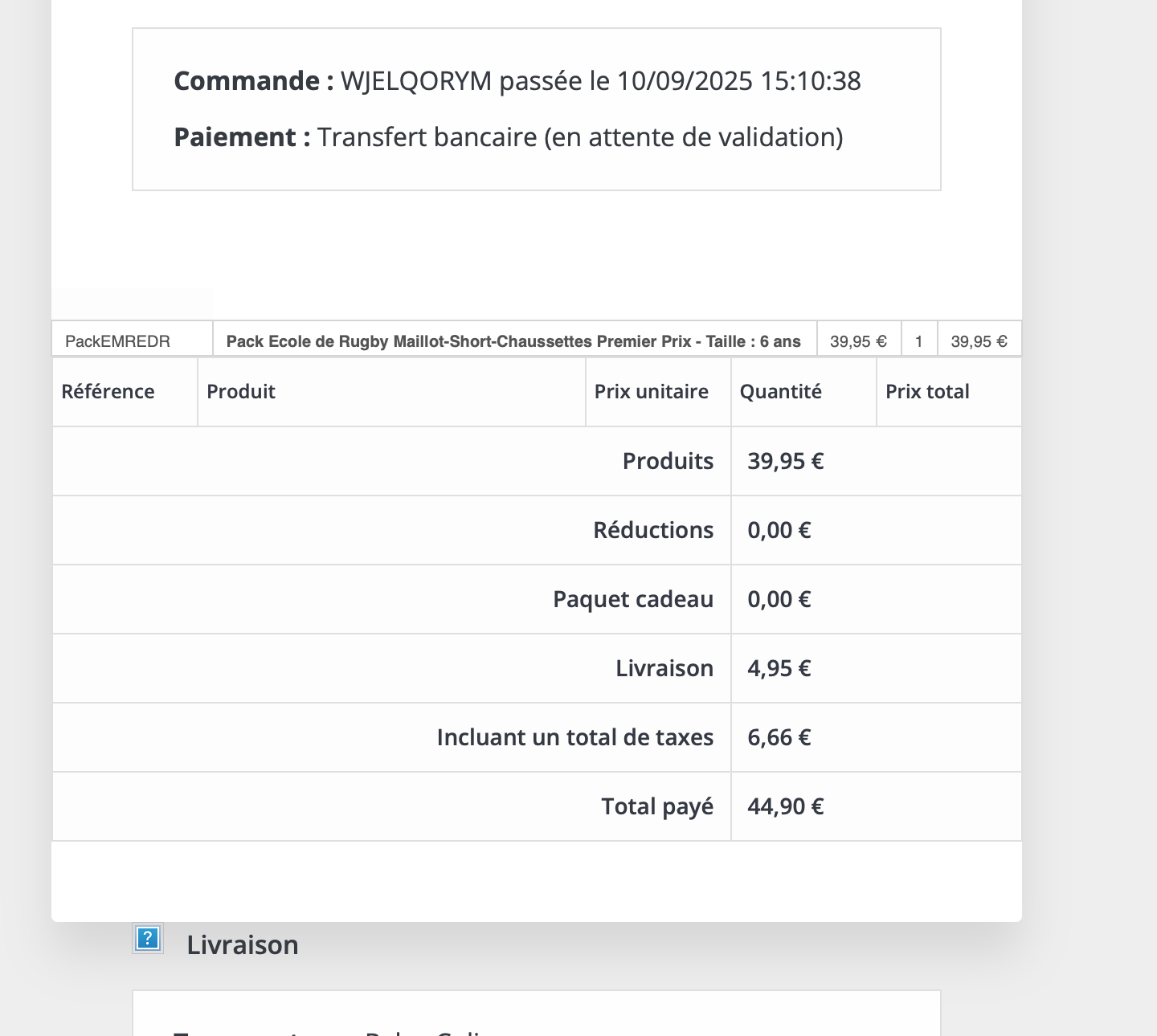Viewport: 1157px width, 1036px height.
Task: Select the Total payé amount 44,90 €
Action: click(x=786, y=806)
